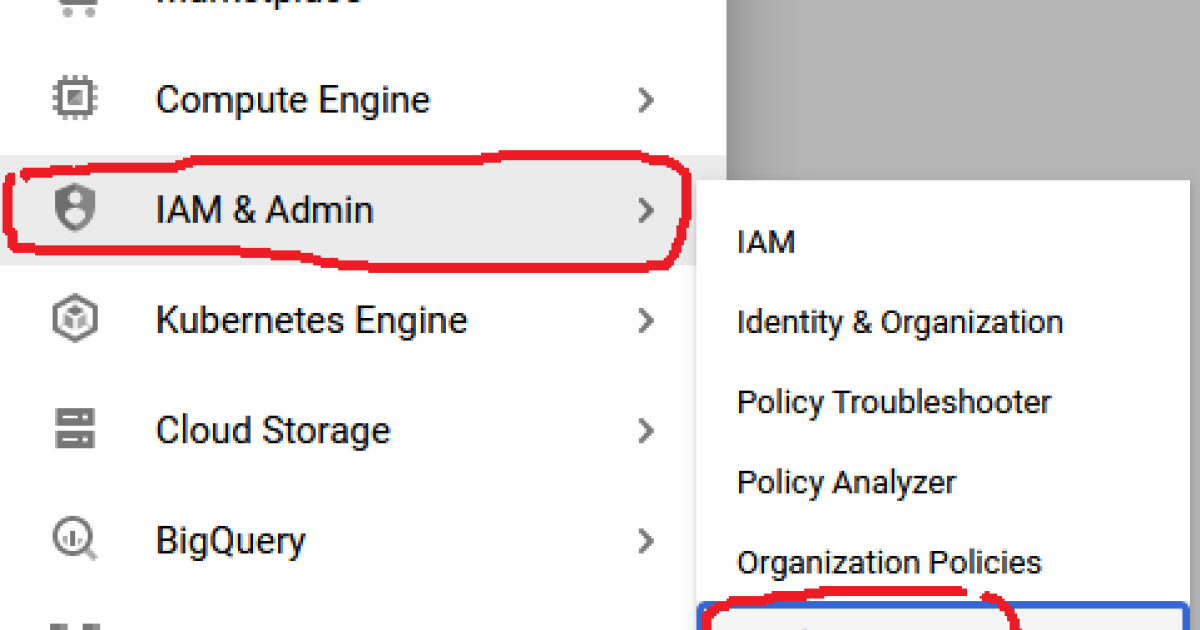
Task: Open the Cloud Storage submenu arrow
Action: 646,431
